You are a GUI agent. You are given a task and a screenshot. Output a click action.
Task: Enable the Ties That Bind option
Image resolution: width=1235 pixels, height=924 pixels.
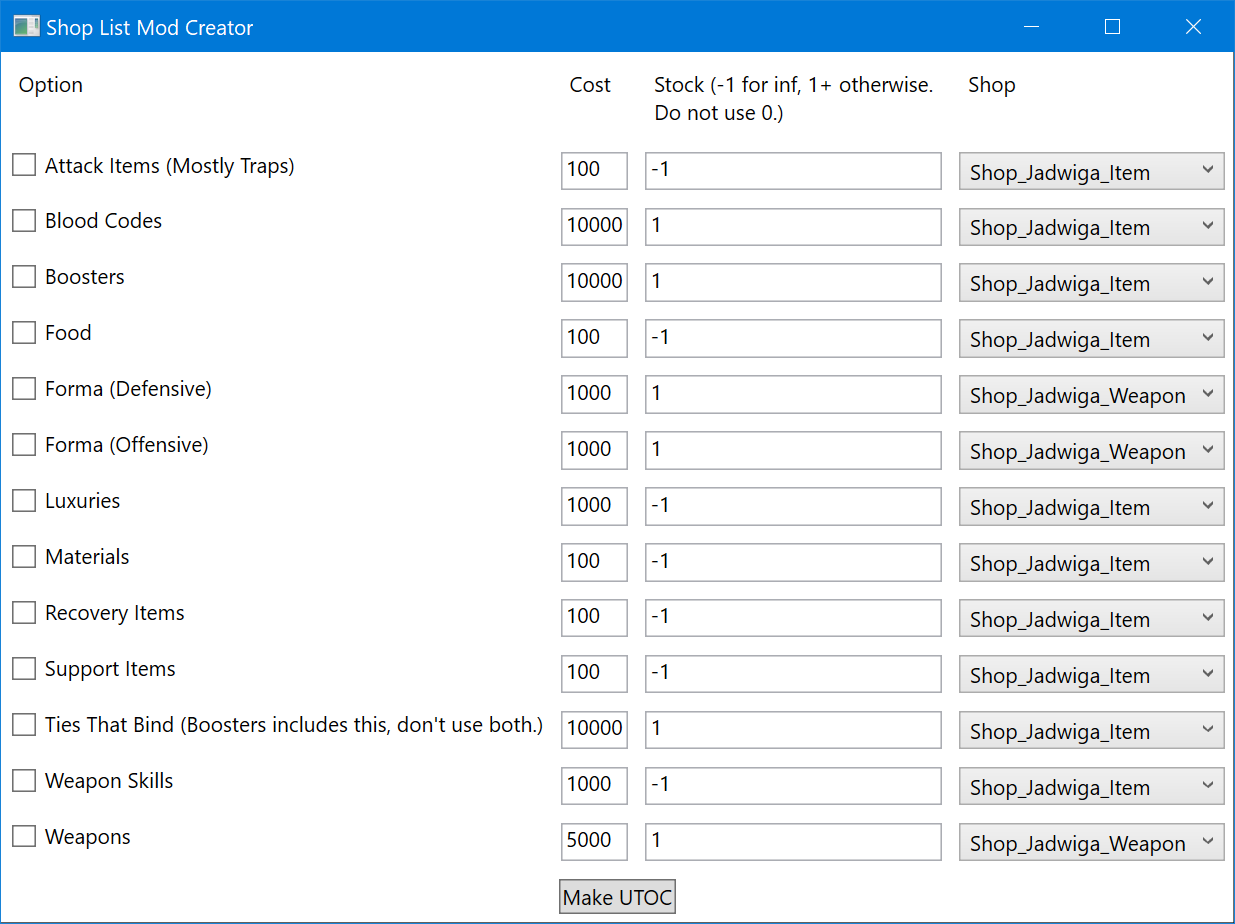pos(24,725)
